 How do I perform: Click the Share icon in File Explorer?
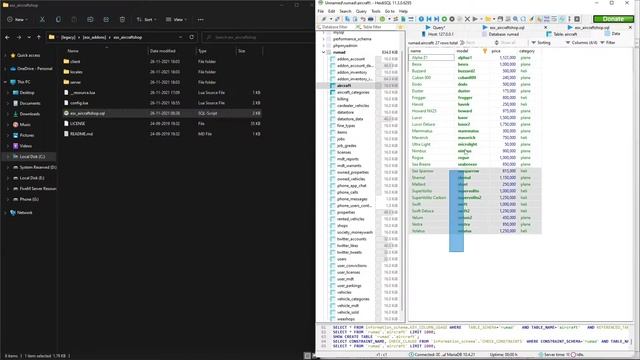coord(106,20)
